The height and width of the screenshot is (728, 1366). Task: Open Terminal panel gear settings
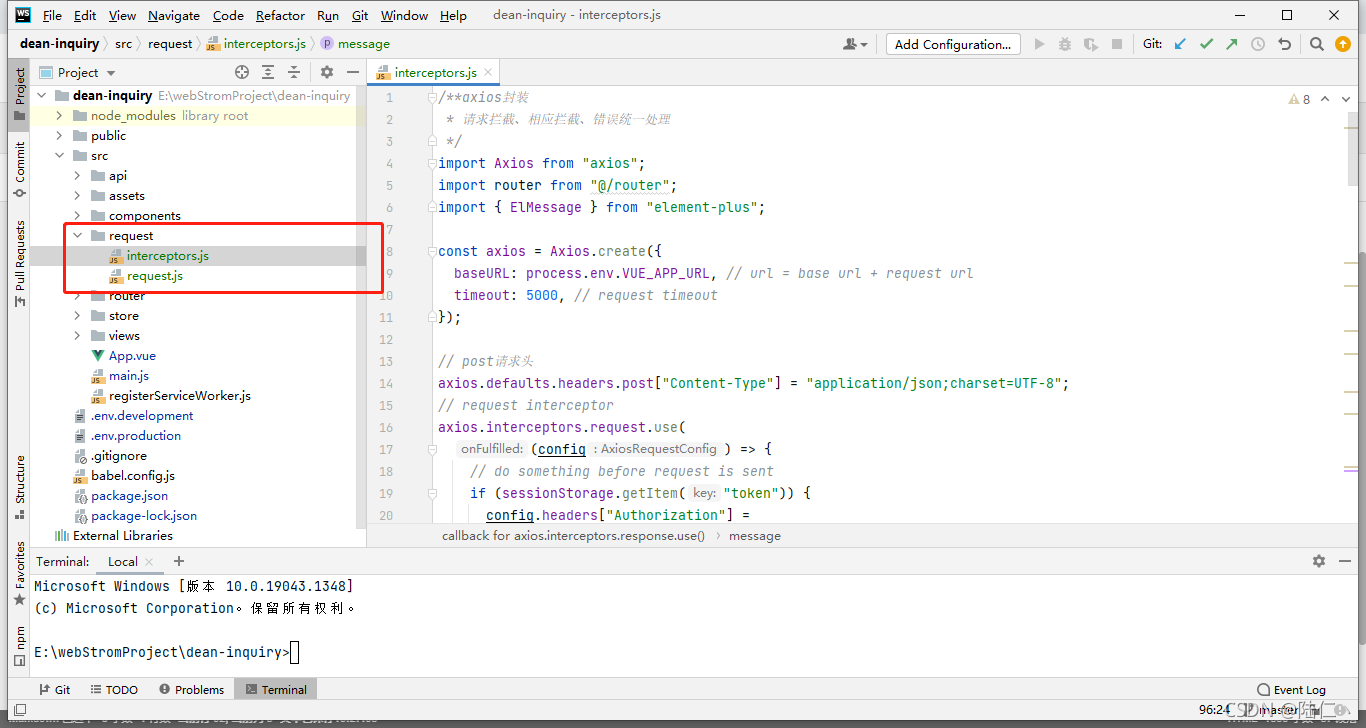point(1319,562)
